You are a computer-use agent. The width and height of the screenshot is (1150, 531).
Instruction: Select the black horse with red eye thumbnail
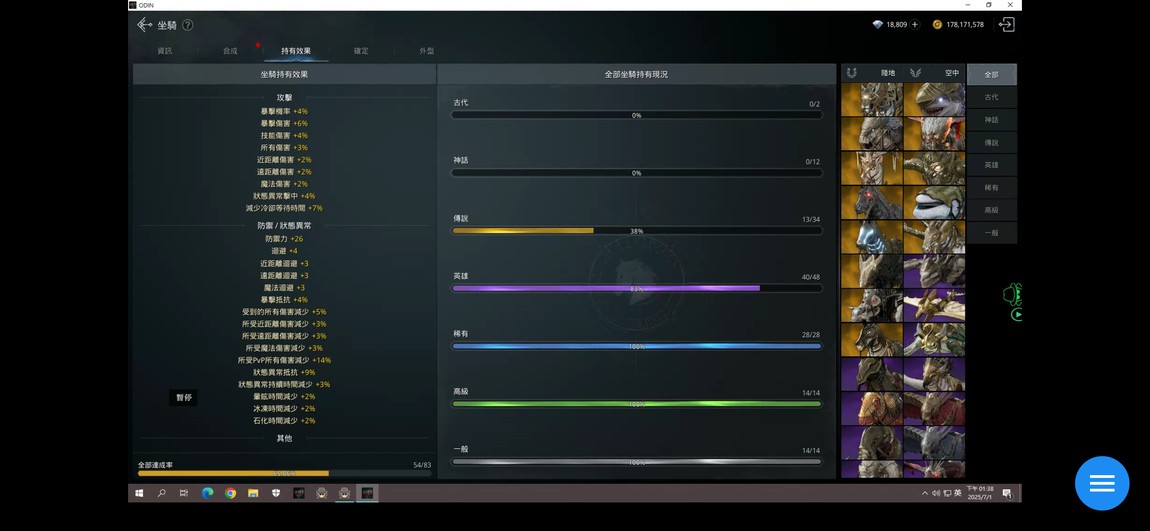[x=872, y=202]
